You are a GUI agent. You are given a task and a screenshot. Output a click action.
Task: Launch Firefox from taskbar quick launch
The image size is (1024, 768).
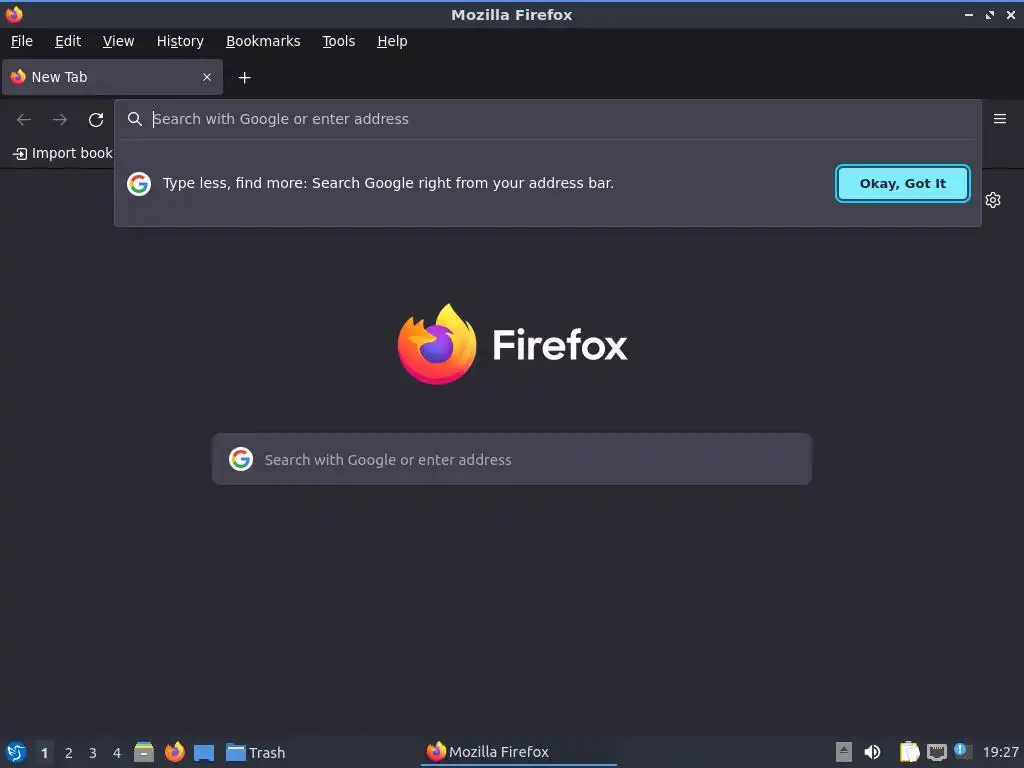click(174, 752)
